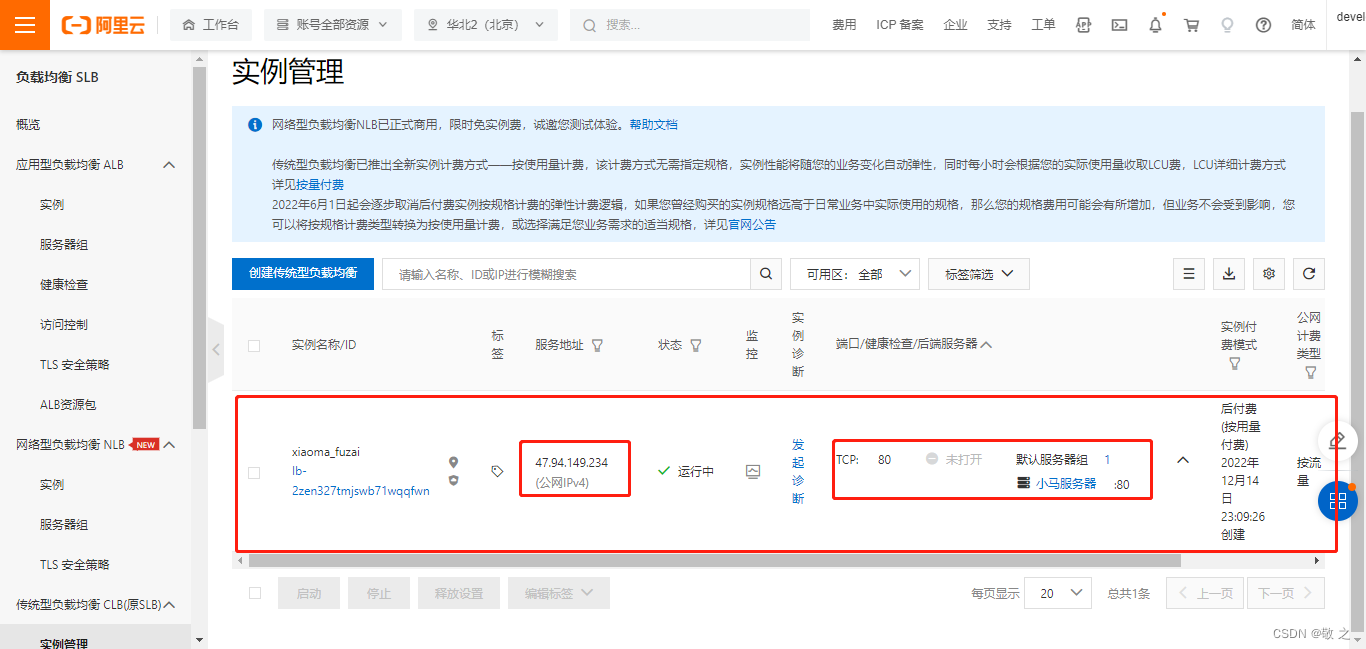The width and height of the screenshot is (1366, 649).
Task: Tick the checkbox for xiaoma_fuzai instance
Action: point(254,472)
